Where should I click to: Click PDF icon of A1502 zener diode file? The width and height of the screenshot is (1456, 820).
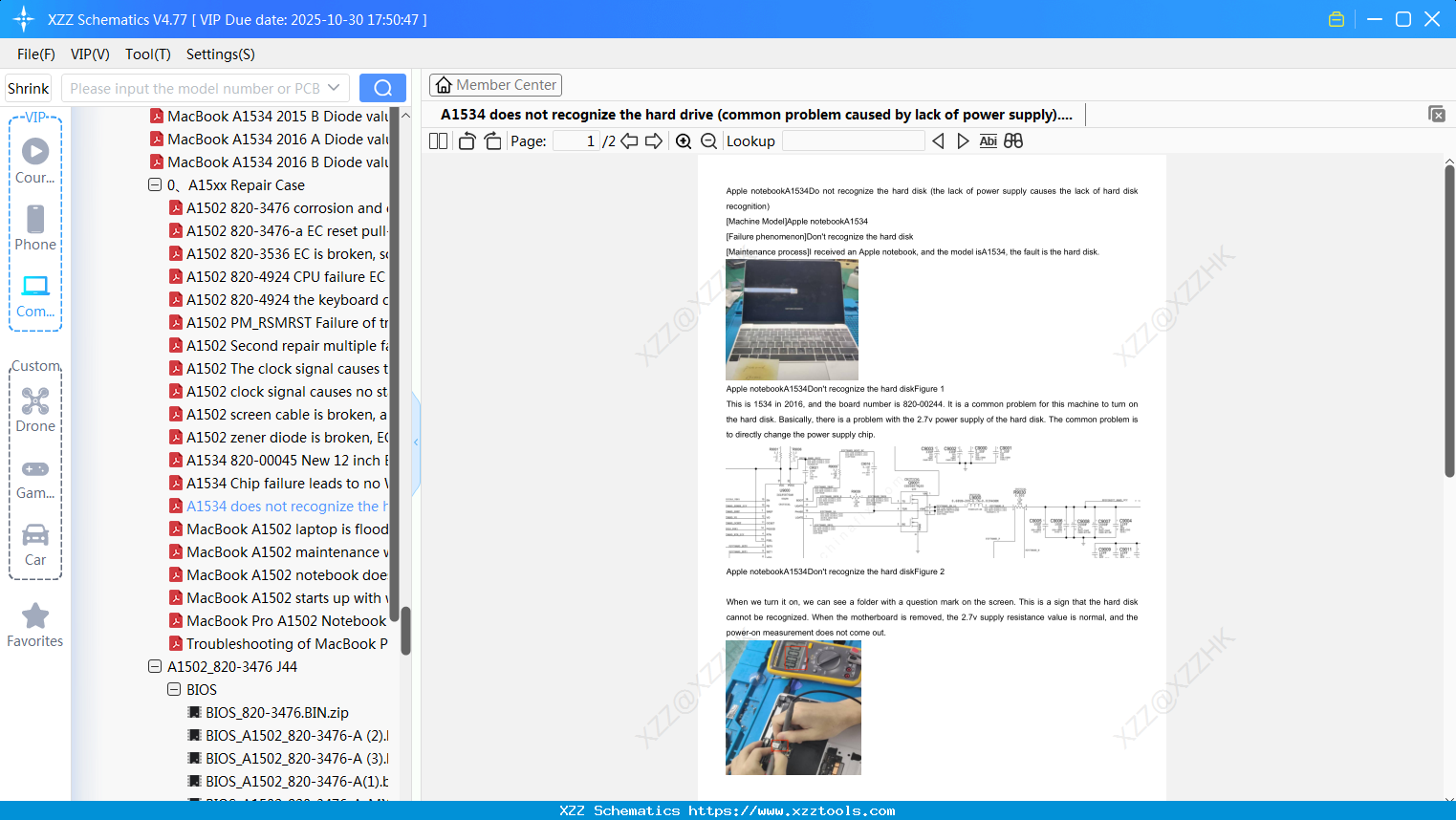click(176, 437)
